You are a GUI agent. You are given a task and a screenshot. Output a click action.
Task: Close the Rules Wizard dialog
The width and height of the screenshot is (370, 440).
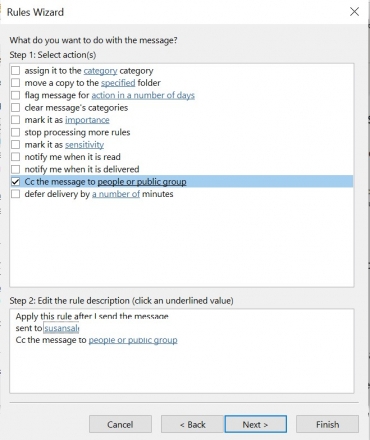point(354,12)
